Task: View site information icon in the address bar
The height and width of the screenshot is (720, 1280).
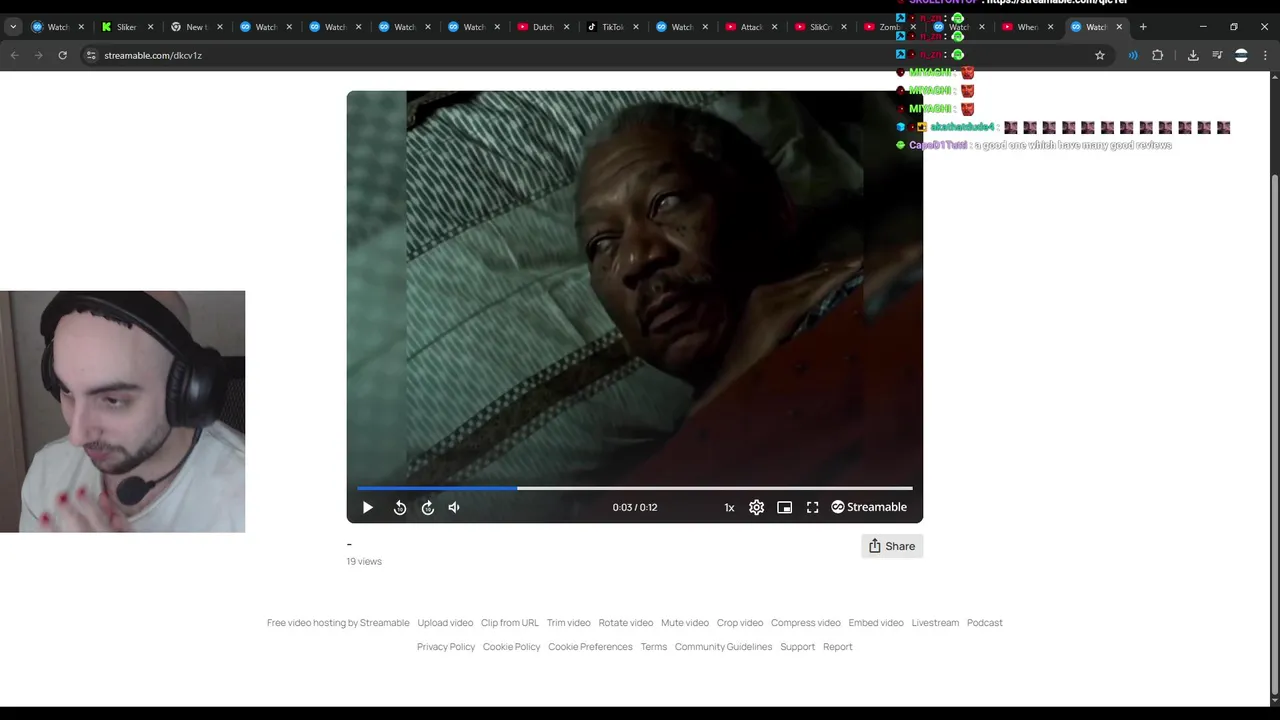Action: (91, 55)
